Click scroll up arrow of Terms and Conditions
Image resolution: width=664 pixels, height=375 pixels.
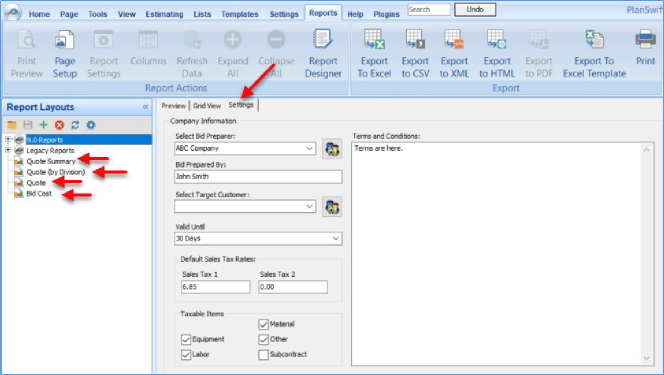[x=647, y=149]
